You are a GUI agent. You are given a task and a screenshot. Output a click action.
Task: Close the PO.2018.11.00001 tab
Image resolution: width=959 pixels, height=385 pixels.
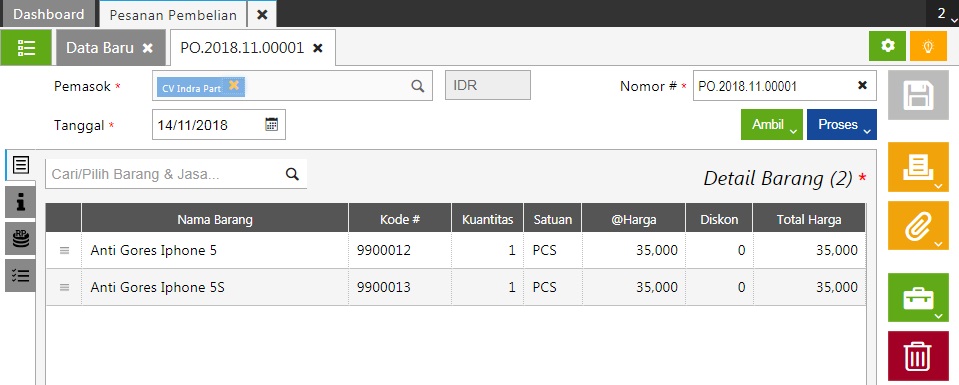coord(317,48)
